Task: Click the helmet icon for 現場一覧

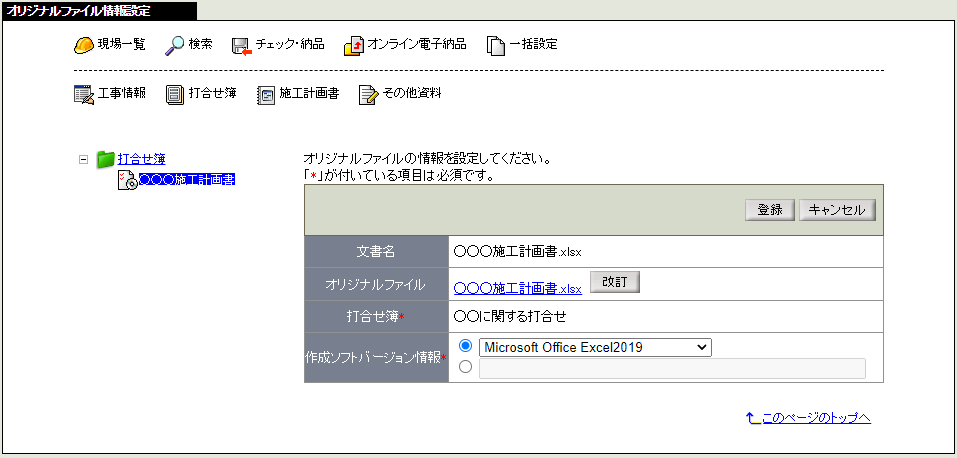Action: coord(84,45)
